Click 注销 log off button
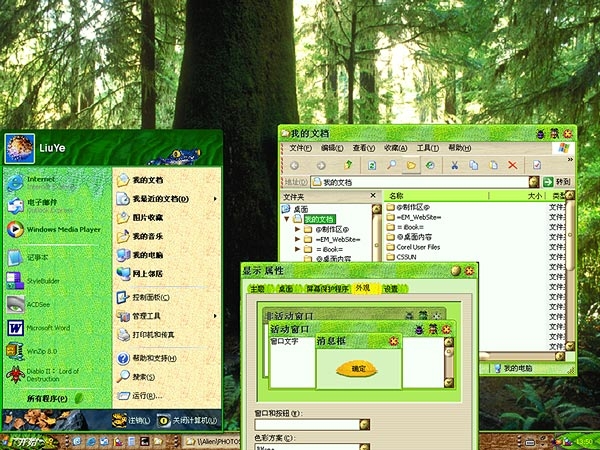The image size is (600, 450). point(131,421)
